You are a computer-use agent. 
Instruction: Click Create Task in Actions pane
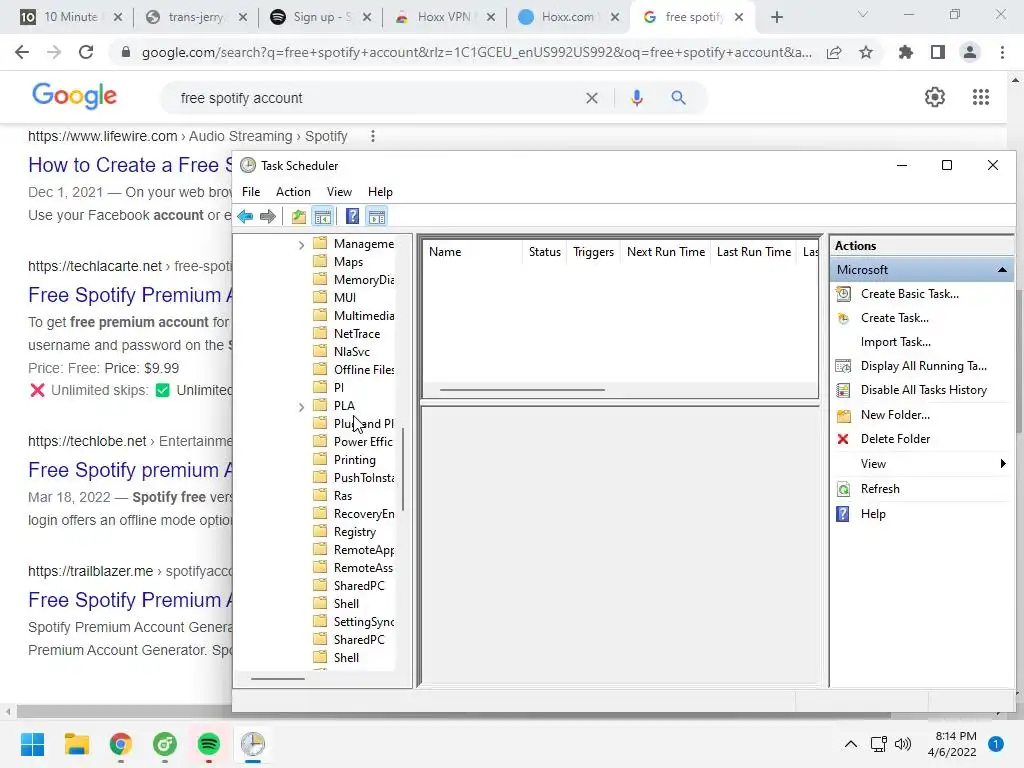(895, 318)
